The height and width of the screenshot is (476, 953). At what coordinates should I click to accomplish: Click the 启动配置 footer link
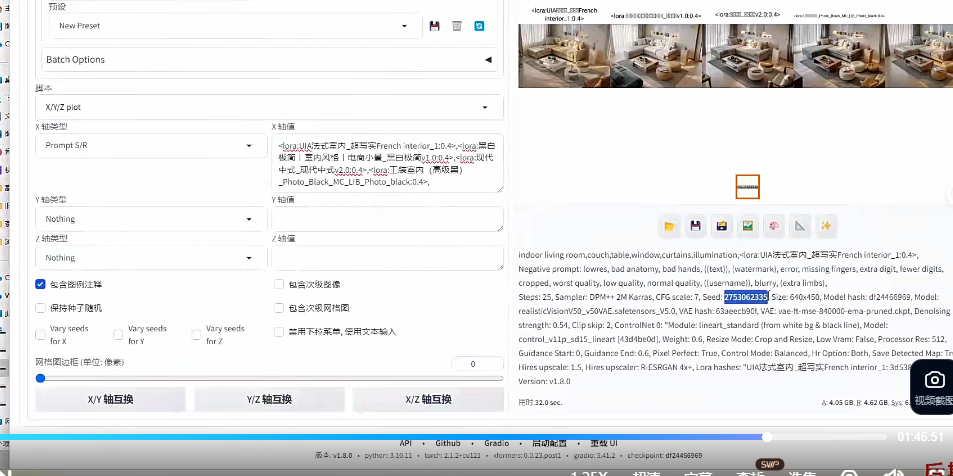point(549,443)
